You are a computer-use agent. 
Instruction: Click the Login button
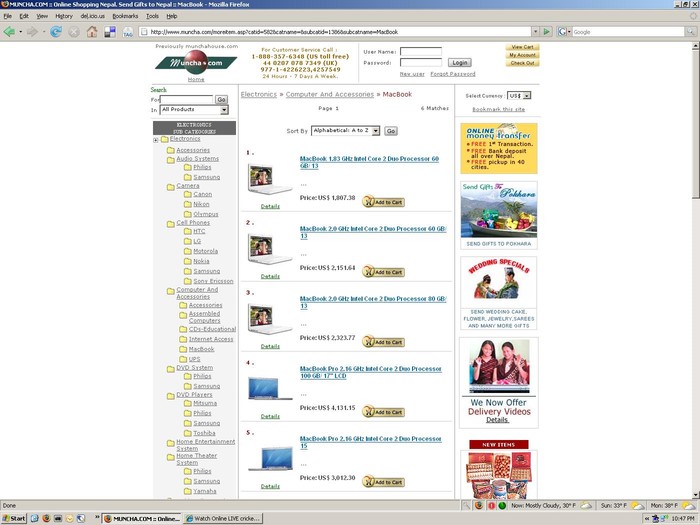459,62
